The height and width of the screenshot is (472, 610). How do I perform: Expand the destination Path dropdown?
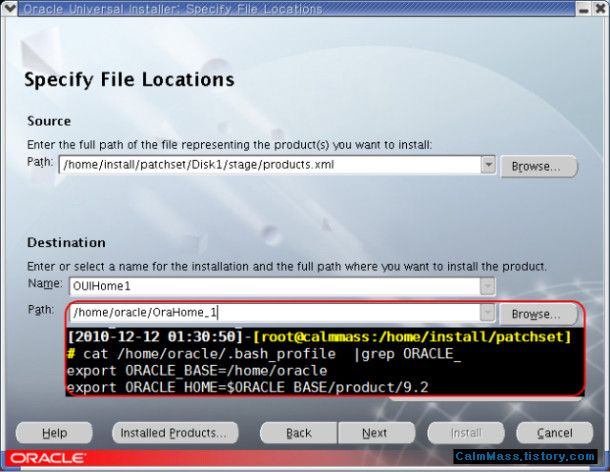487,312
